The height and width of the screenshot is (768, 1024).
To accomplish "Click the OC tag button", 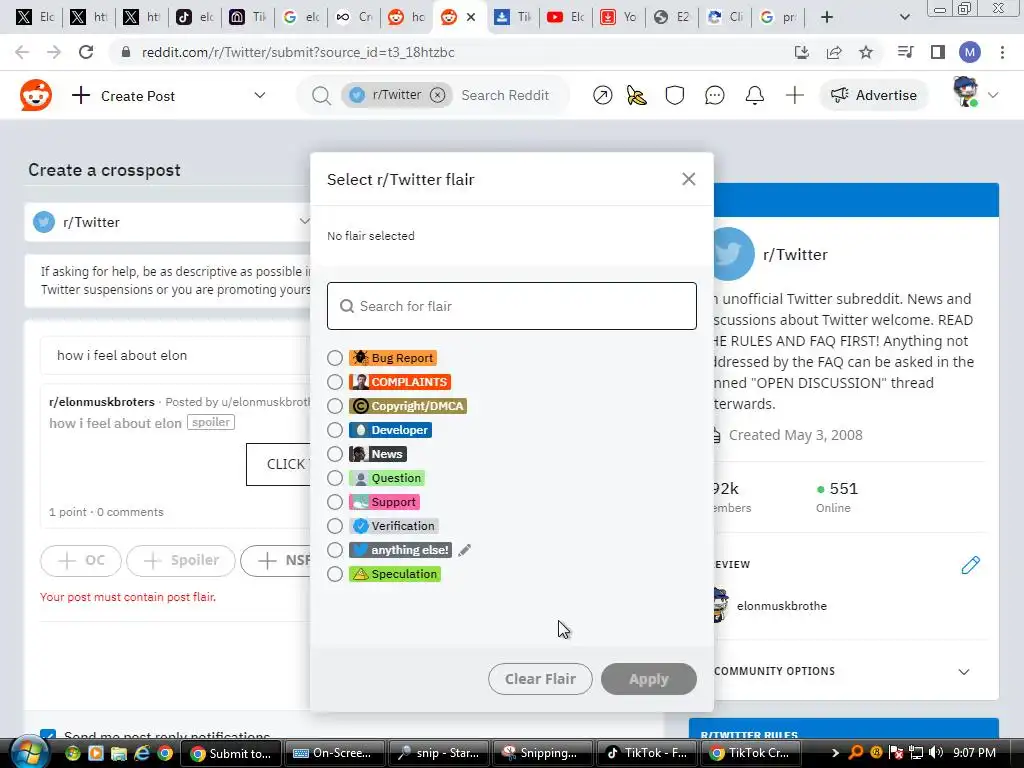I will point(81,560).
